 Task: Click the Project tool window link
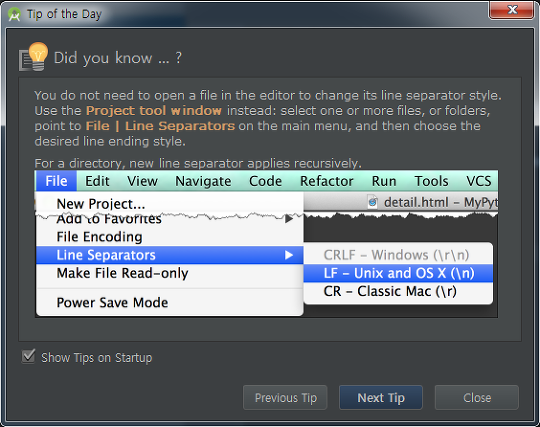pyautogui.click(x=154, y=111)
